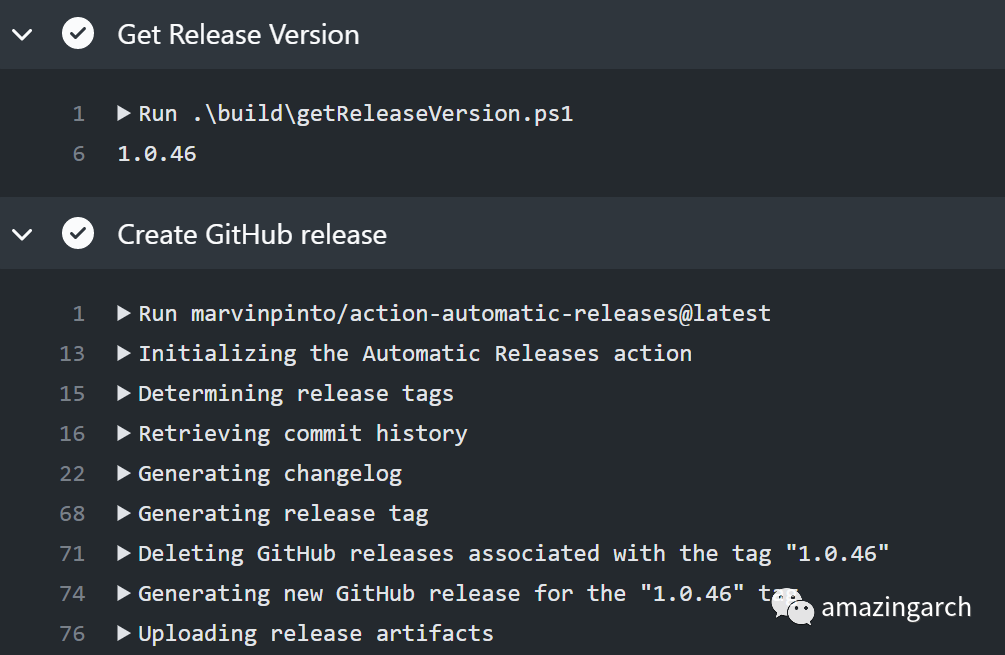Screen dimensions: 1005x655
Task: Click the collapse chevron beside Create GitHub release
Action: [x=21, y=234]
